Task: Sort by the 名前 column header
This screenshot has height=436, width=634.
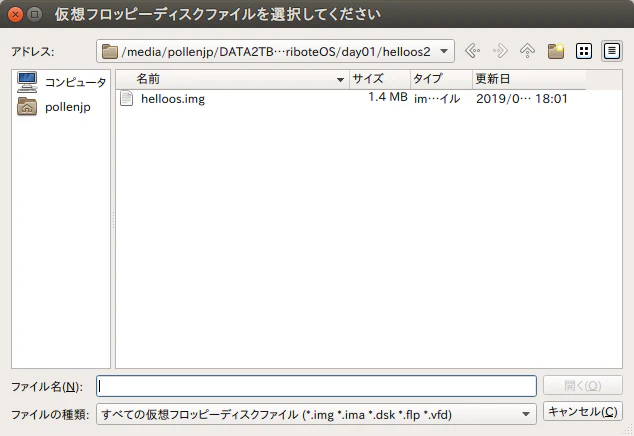Action: coord(232,79)
